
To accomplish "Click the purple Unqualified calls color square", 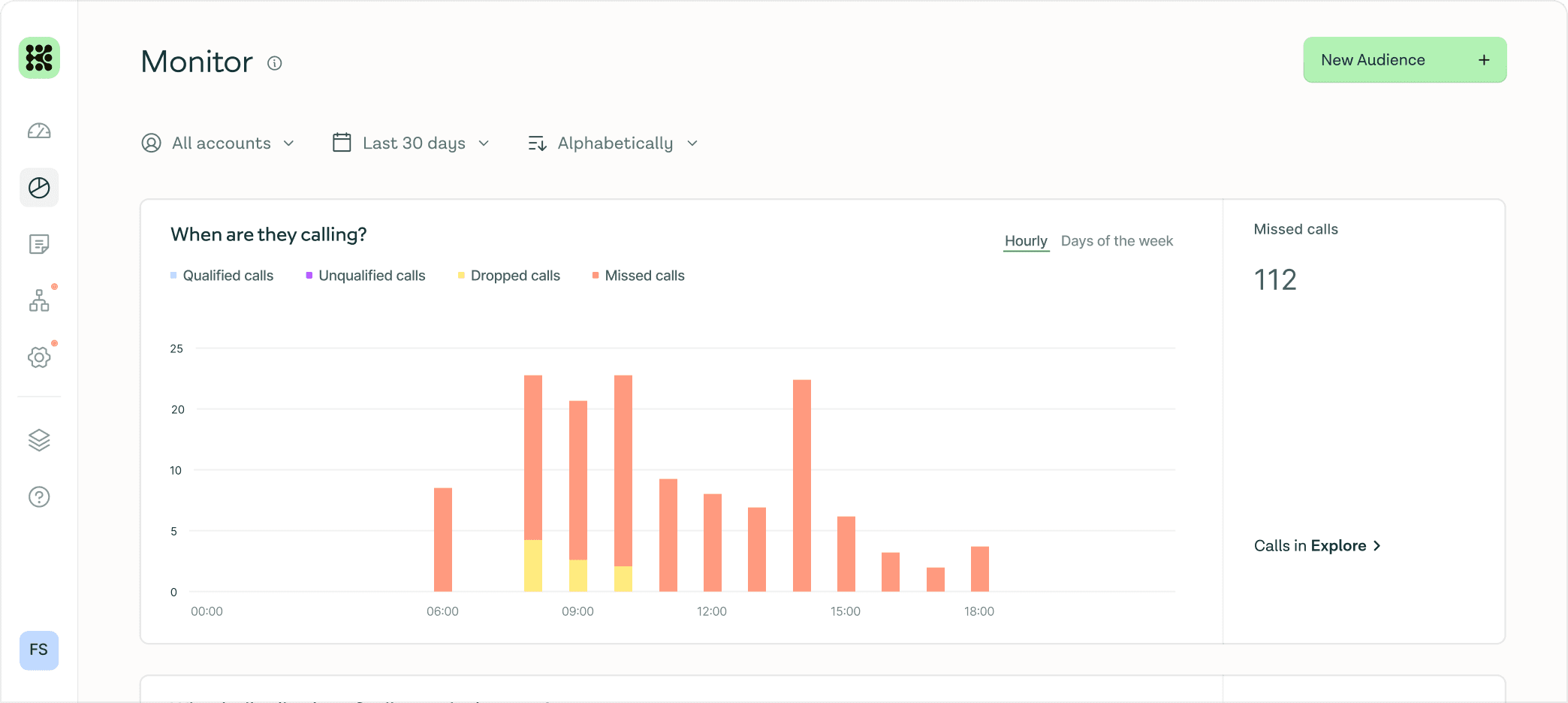I will [309, 276].
